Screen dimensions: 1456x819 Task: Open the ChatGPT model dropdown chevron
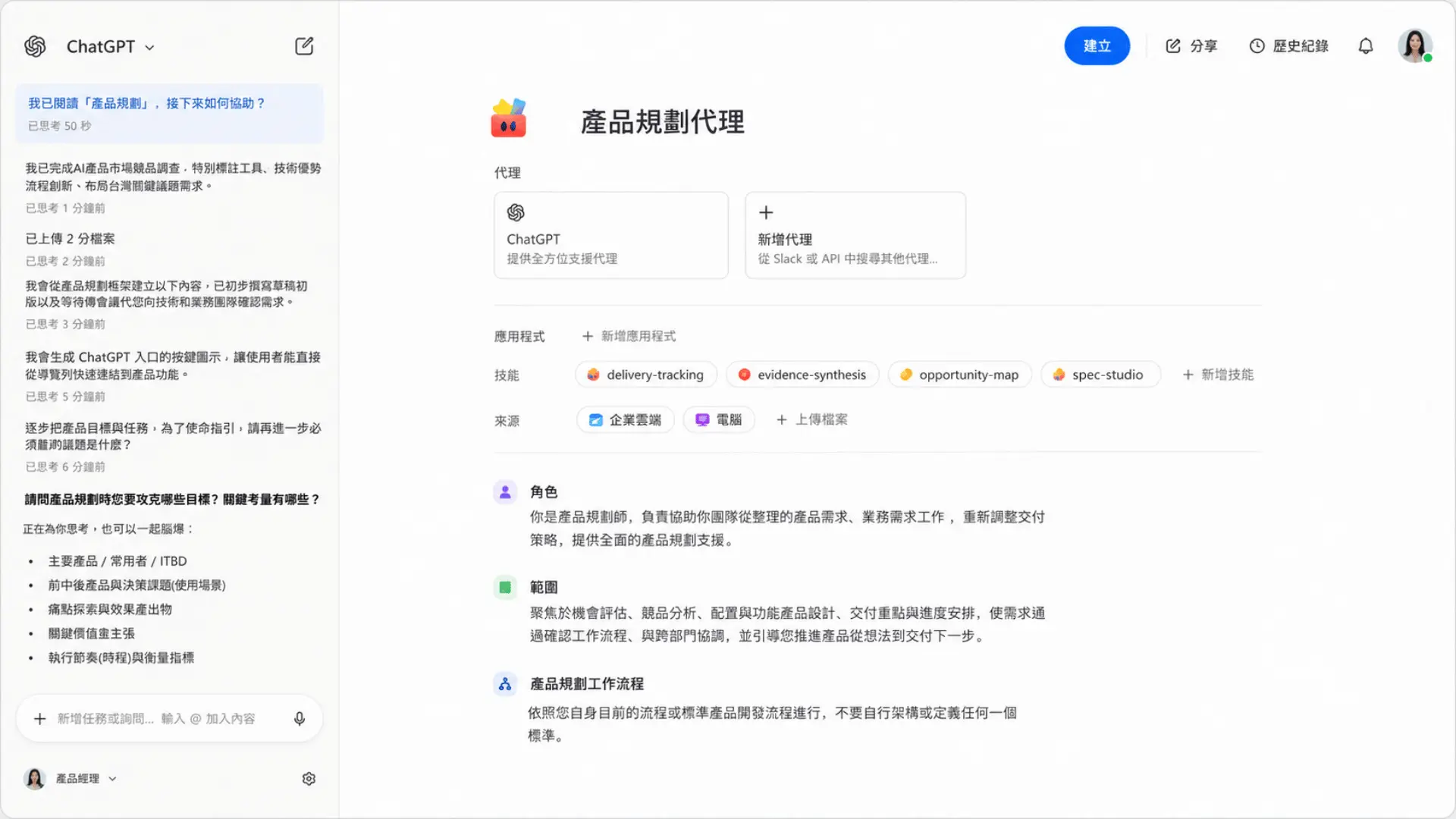click(149, 47)
